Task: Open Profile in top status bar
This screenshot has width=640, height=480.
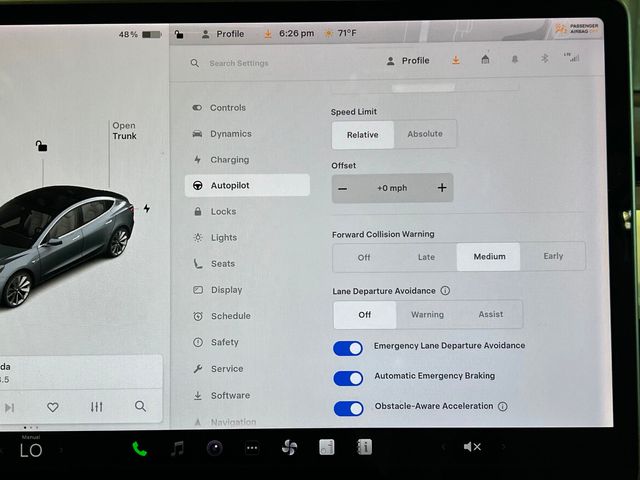Action: [223, 34]
